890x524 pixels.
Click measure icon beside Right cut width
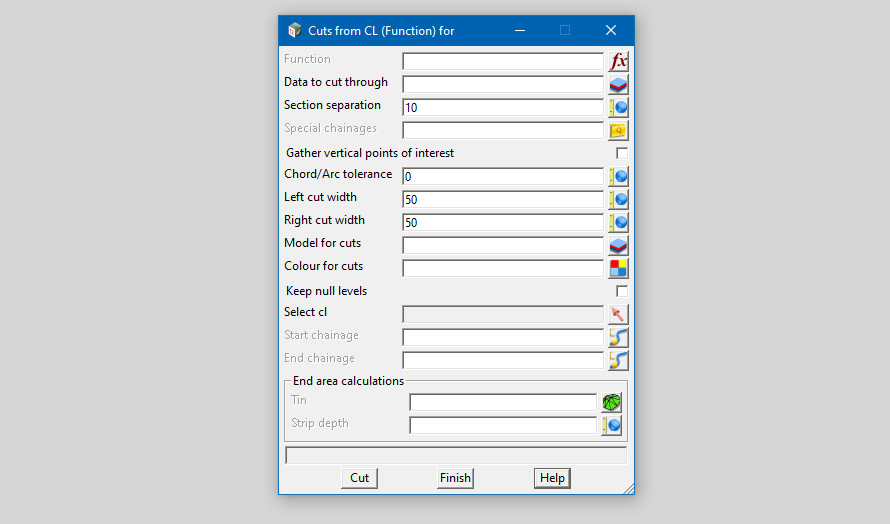(618, 223)
